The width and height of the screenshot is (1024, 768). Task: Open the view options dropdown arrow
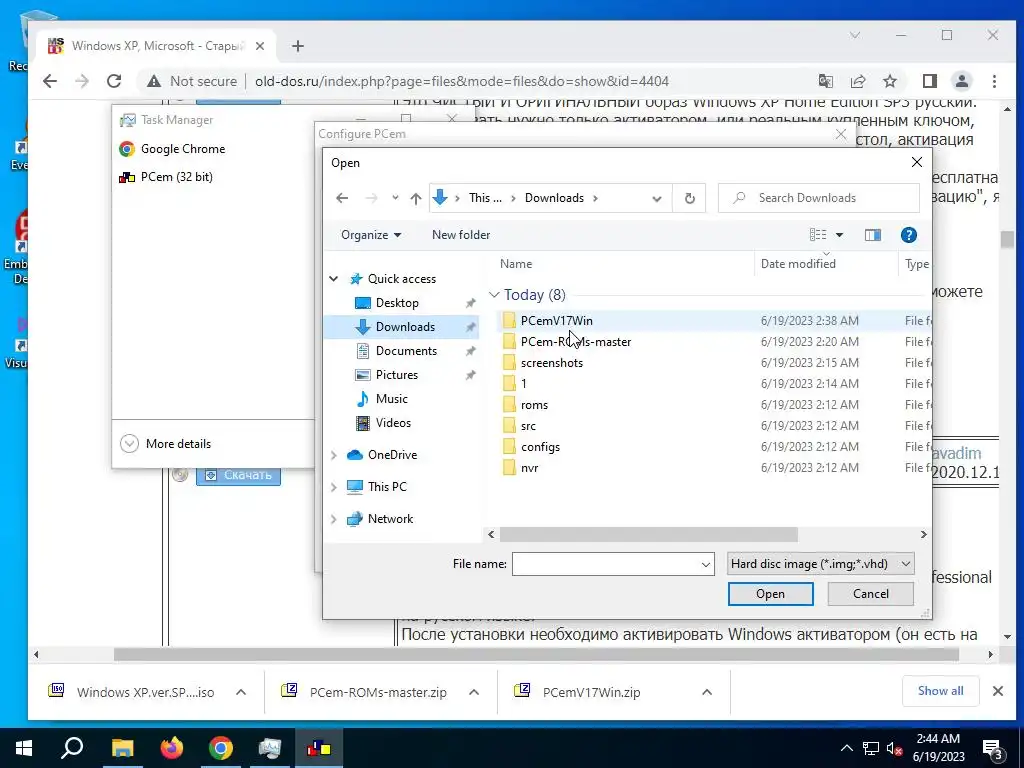pyautogui.click(x=839, y=235)
